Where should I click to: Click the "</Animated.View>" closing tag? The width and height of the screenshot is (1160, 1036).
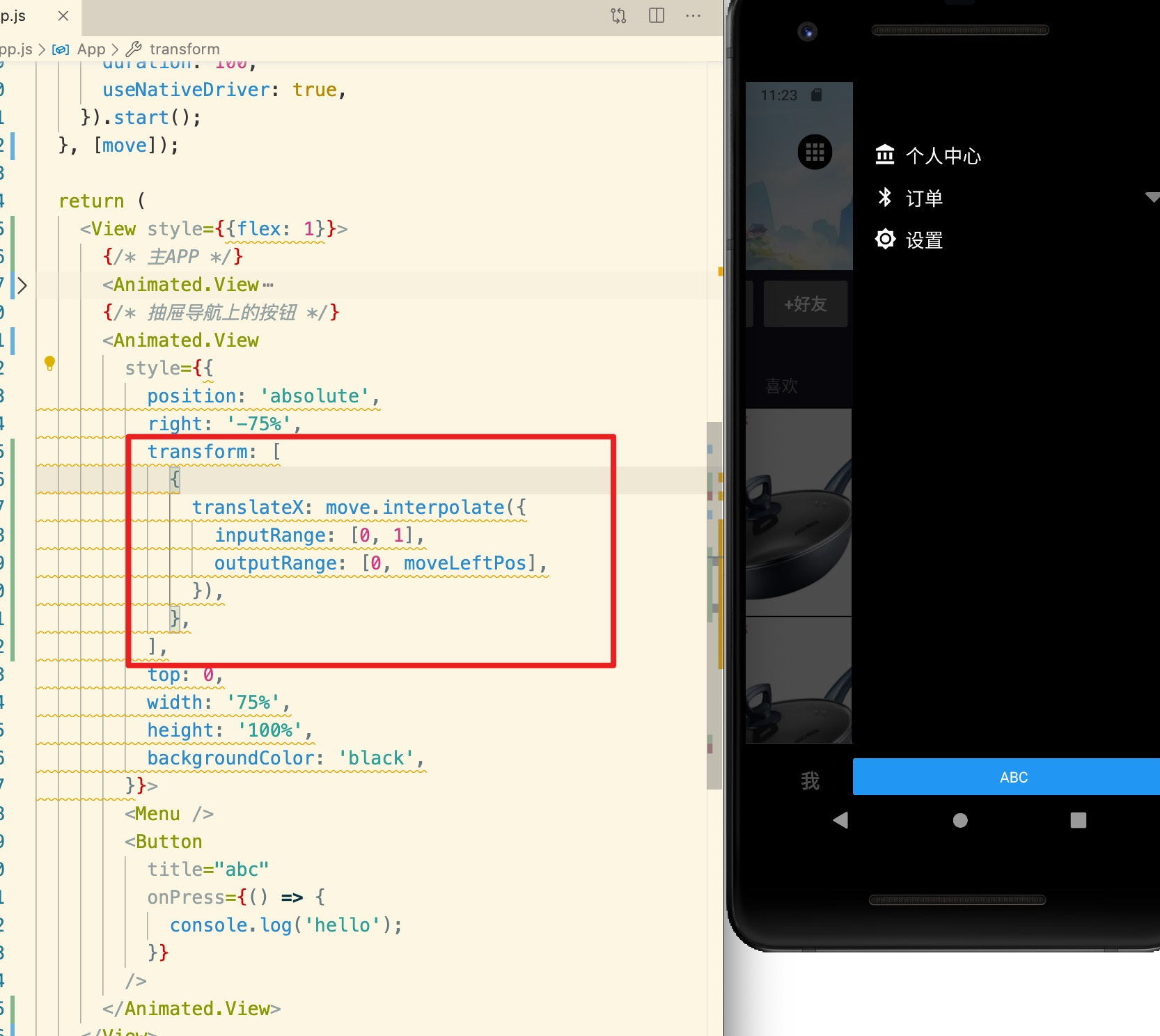[191, 1009]
